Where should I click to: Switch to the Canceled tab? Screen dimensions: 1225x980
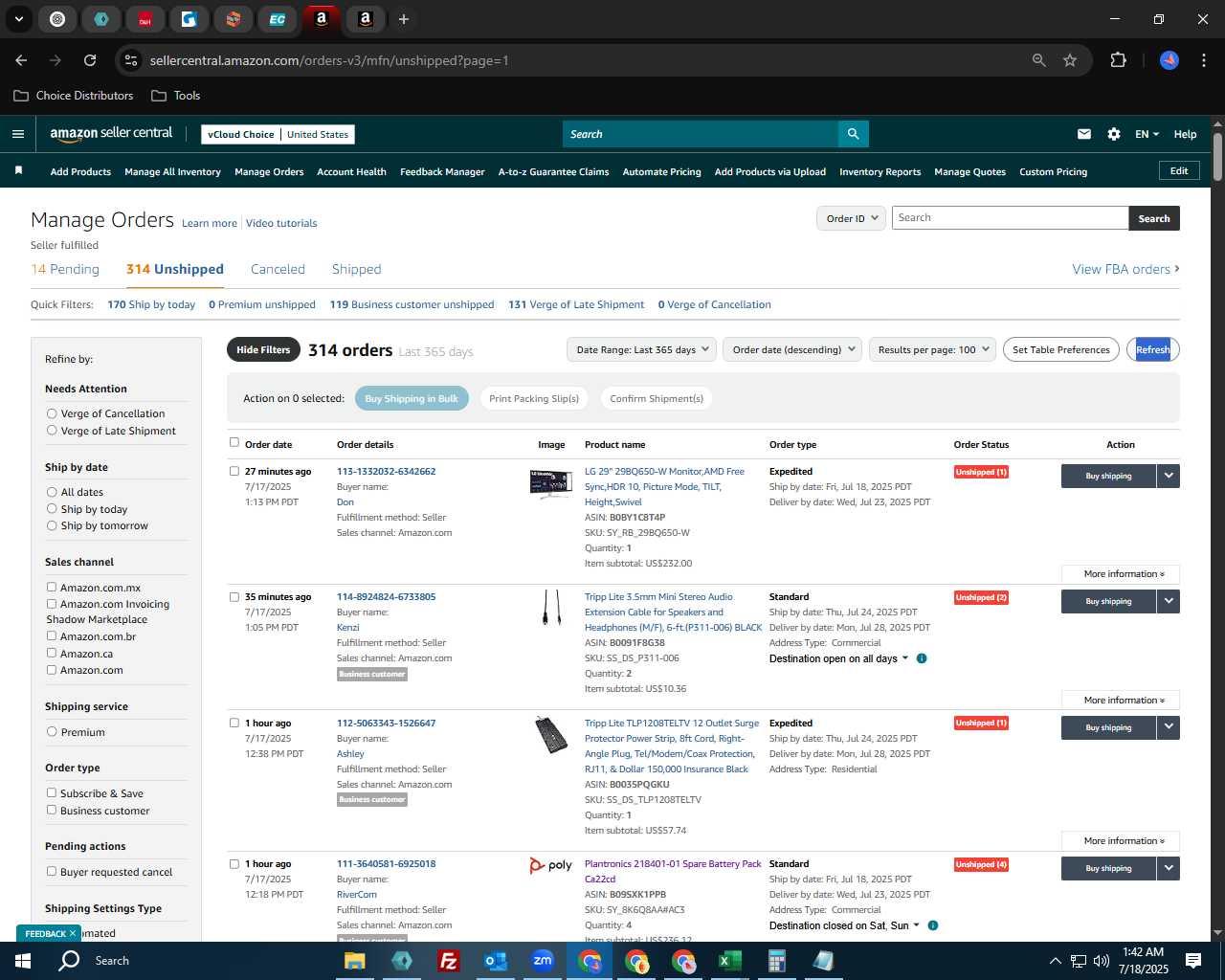278,269
